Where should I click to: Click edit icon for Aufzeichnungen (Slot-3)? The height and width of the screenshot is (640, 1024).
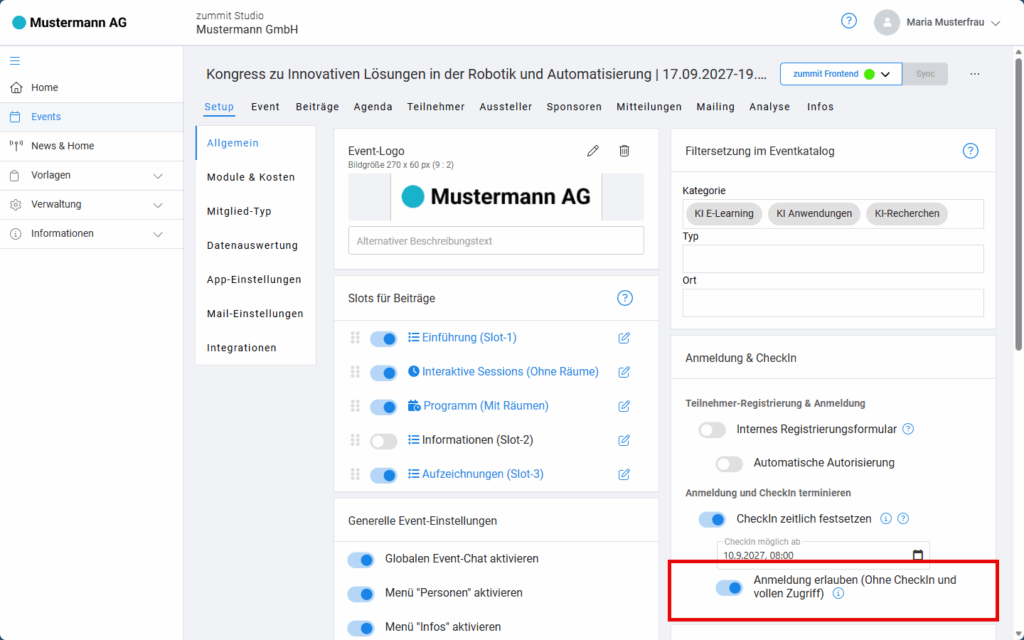pos(624,474)
